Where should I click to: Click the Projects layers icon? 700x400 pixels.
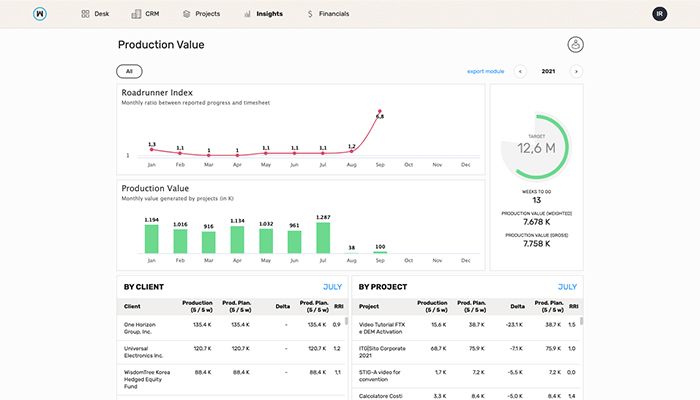pyautogui.click(x=186, y=14)
